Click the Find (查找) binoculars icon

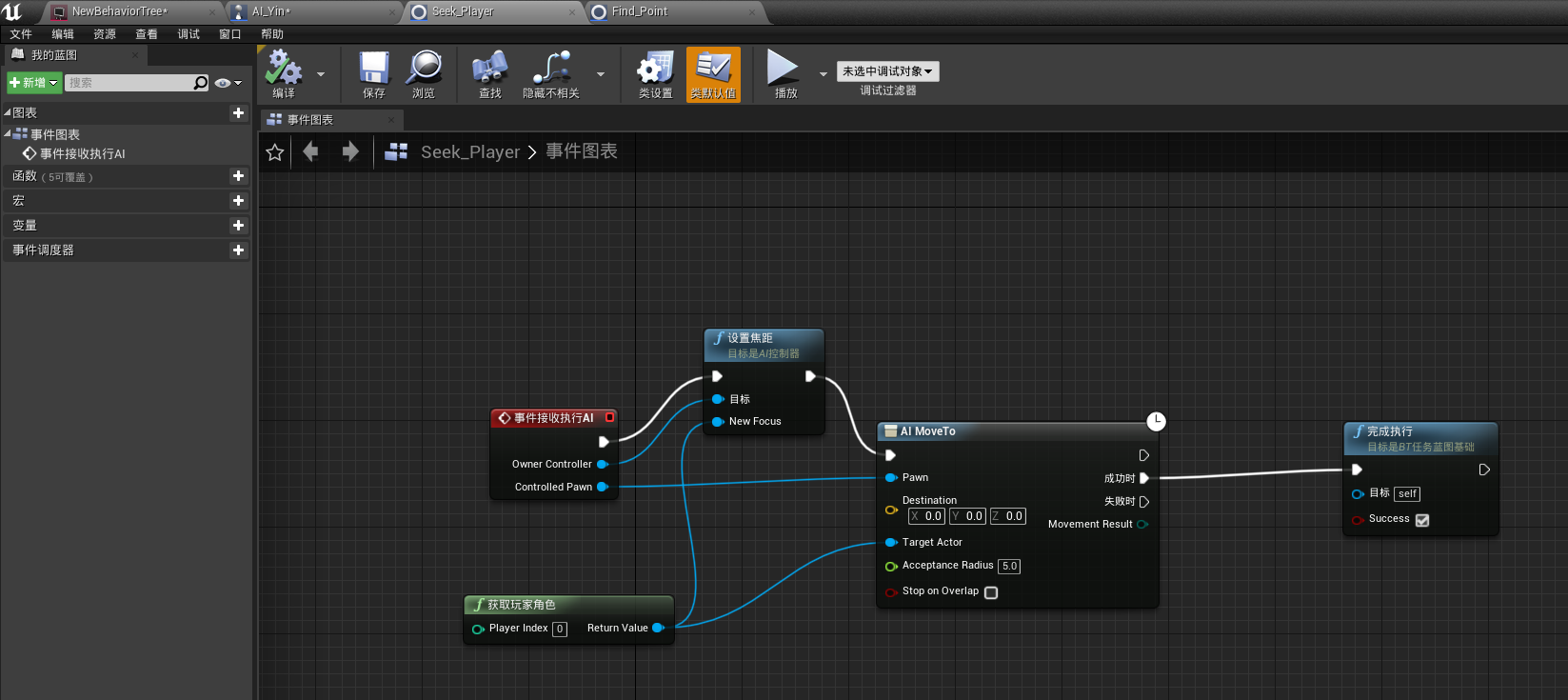(489, 74)
